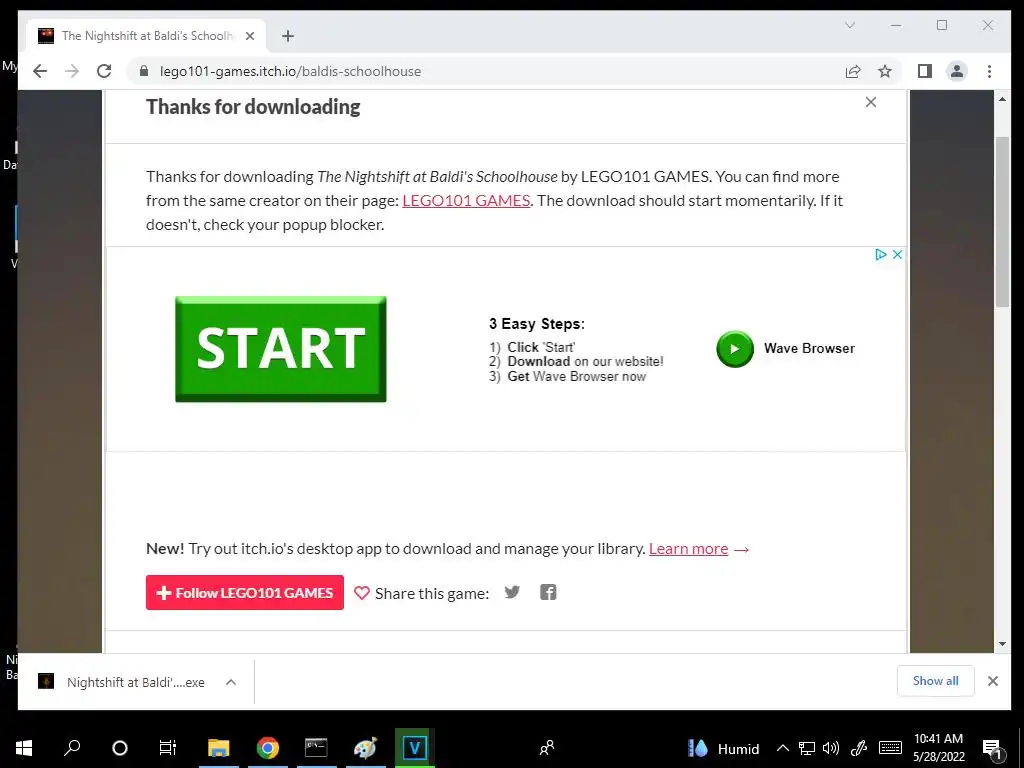Close the advertisement with the X
Viewport: 1024px width, 768px height.
897,255
